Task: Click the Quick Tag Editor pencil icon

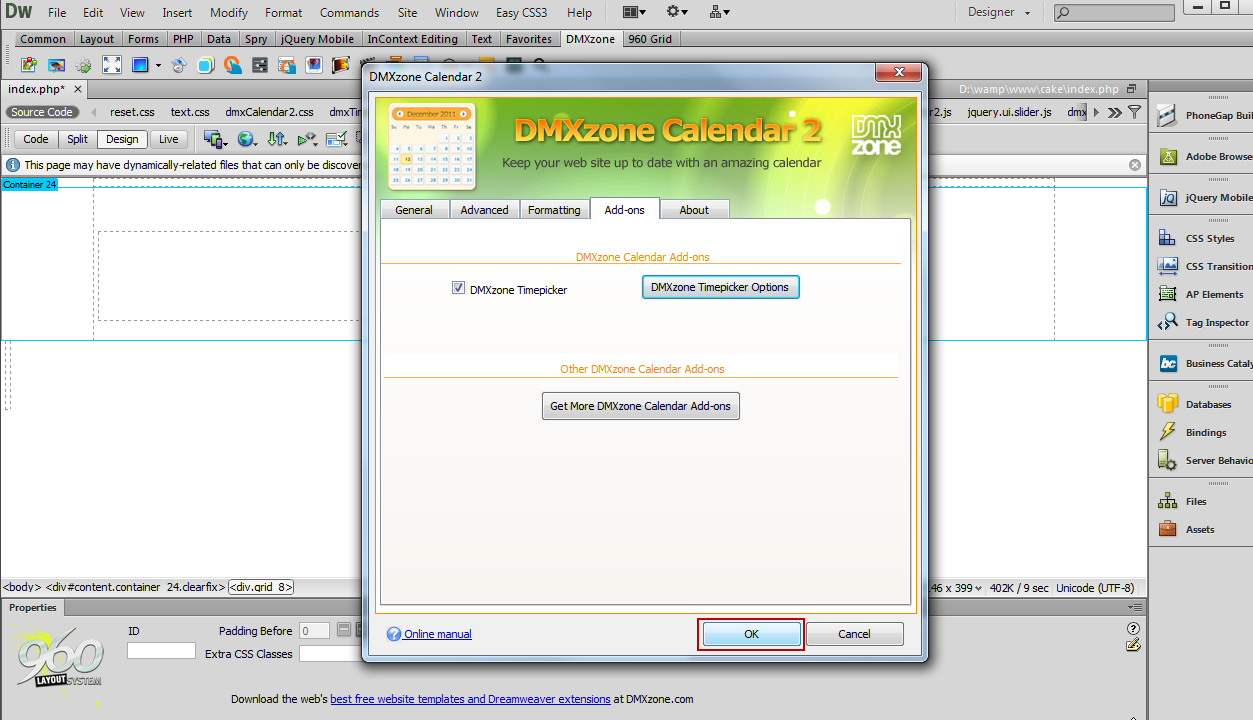Action: [x=1133, y=645]
